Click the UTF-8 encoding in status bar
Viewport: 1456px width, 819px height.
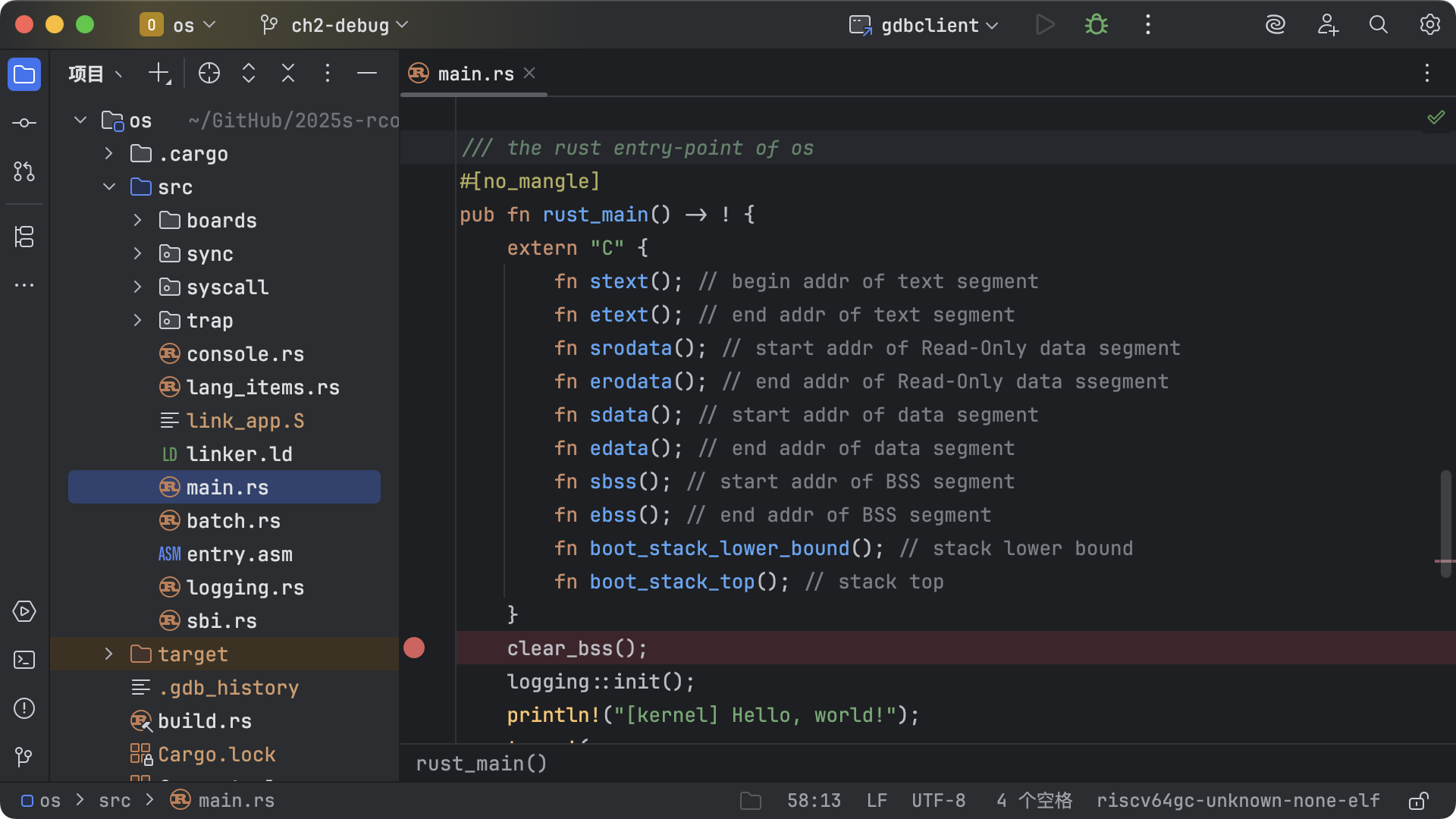pos(938,801)
